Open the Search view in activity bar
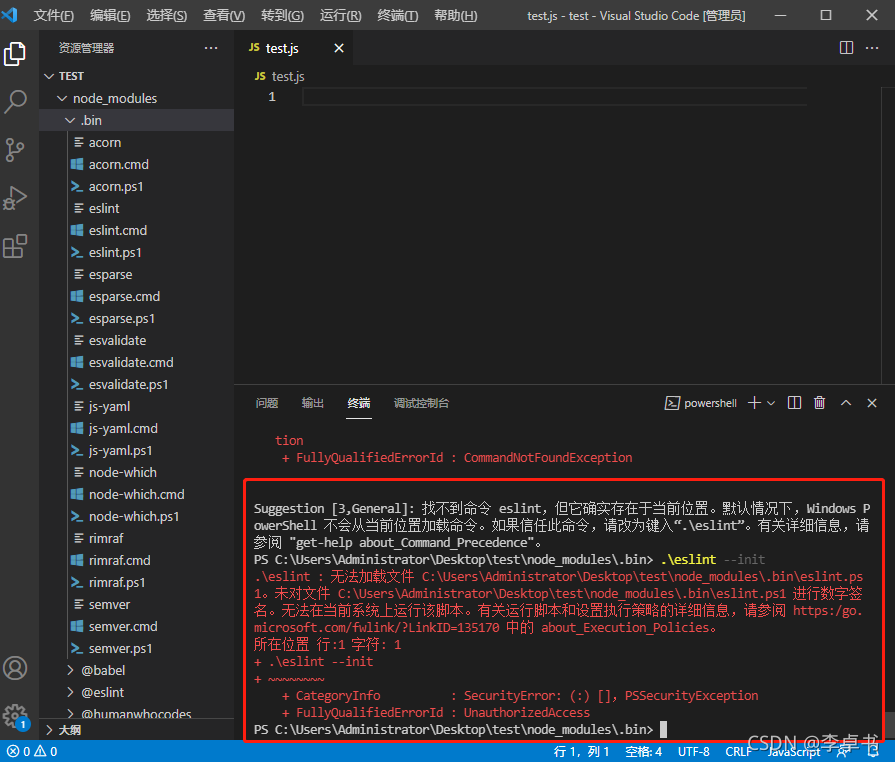Image resolution: width=895 pixels, height=762 pixels. point(15,102)
